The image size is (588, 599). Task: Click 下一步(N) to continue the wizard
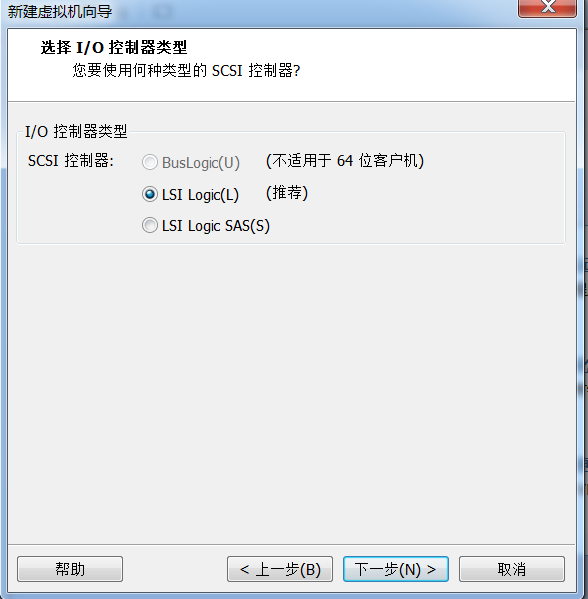(x=395, y=569)
